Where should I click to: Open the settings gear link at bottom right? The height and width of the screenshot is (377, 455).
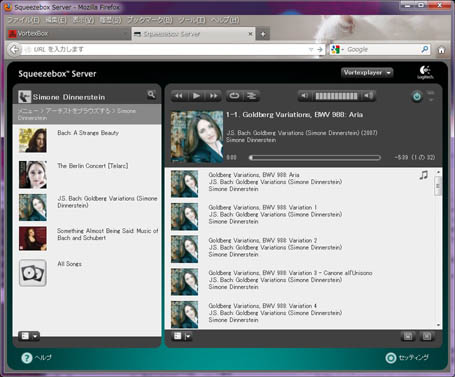[x=407, y=358]
